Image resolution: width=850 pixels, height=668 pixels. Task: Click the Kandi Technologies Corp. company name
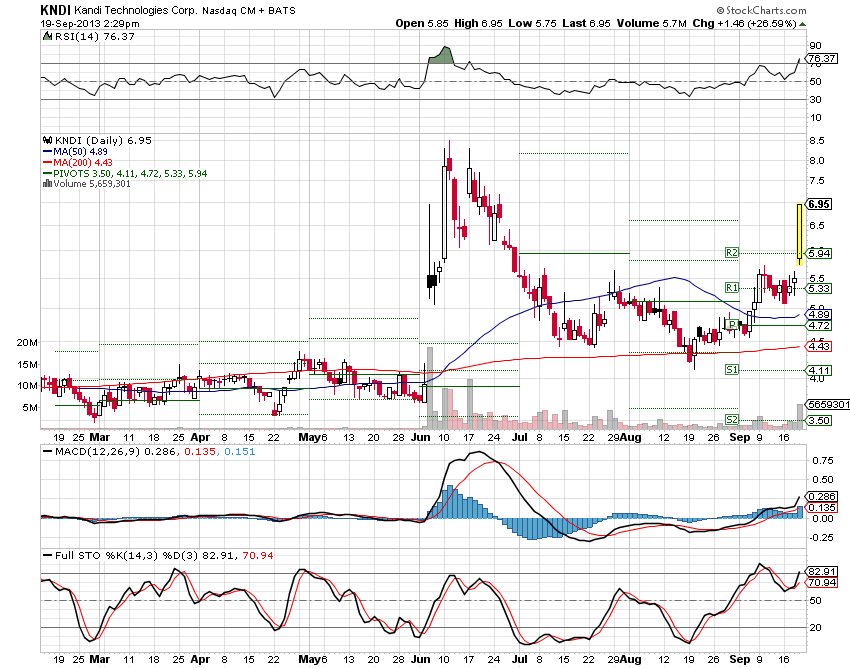[x=136, y=10]
